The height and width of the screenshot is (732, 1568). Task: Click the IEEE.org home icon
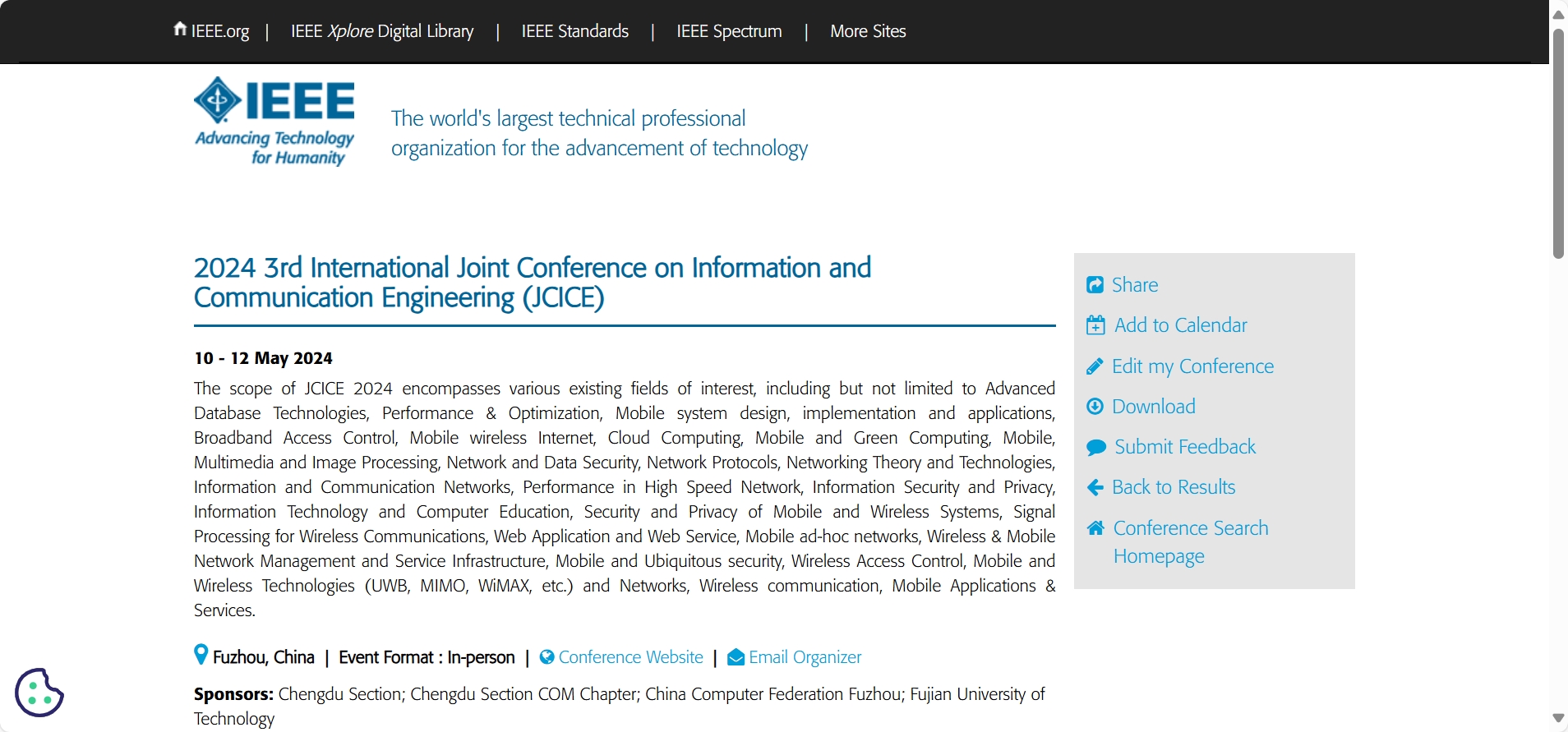[x=180, y=30]
